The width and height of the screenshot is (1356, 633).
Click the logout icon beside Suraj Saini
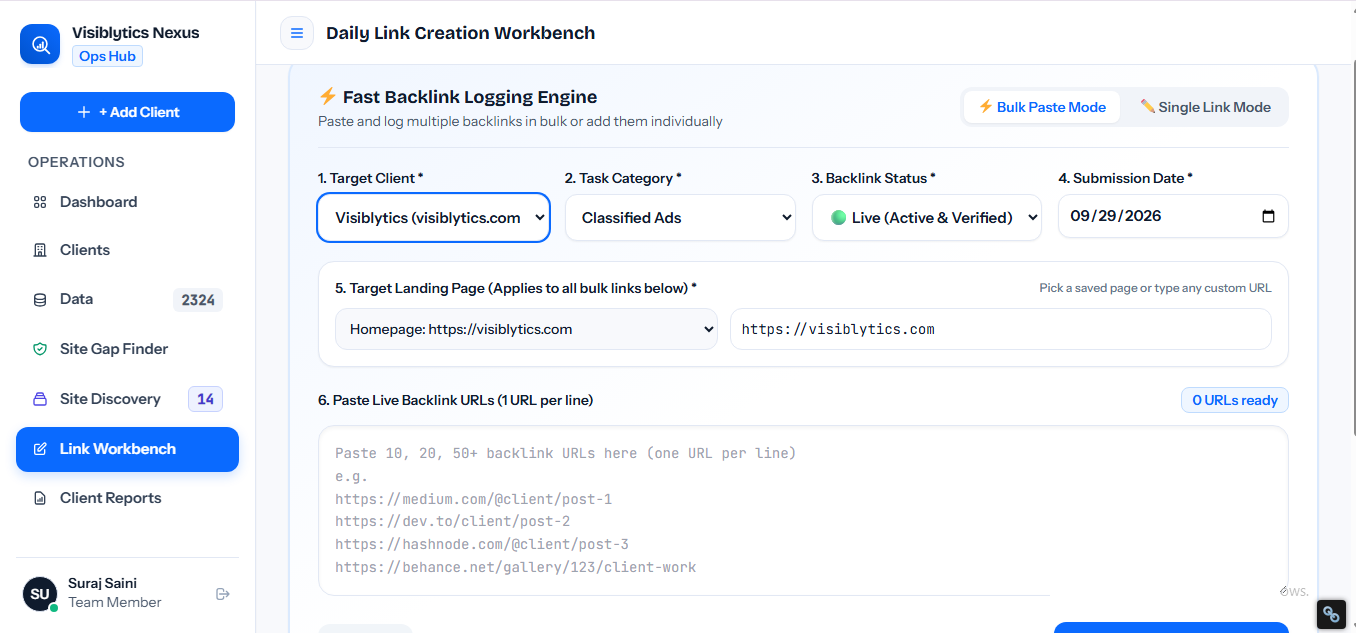[223, 594]
